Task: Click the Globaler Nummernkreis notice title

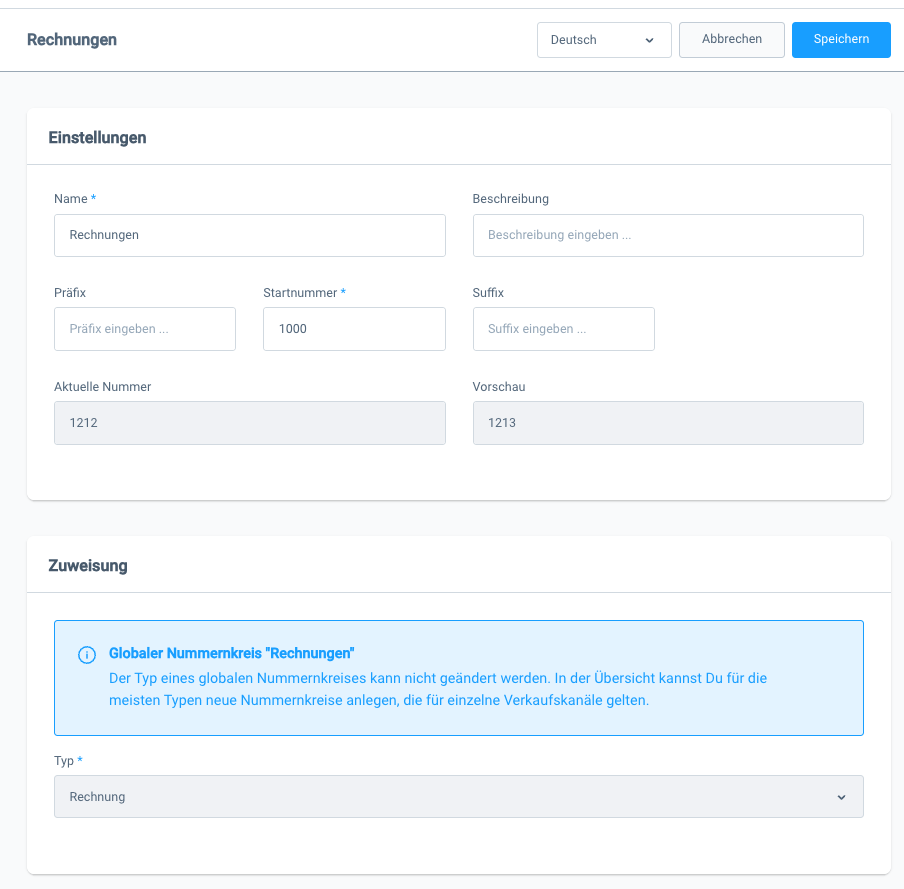Action: pyautogui.click(x=231, y=654)
